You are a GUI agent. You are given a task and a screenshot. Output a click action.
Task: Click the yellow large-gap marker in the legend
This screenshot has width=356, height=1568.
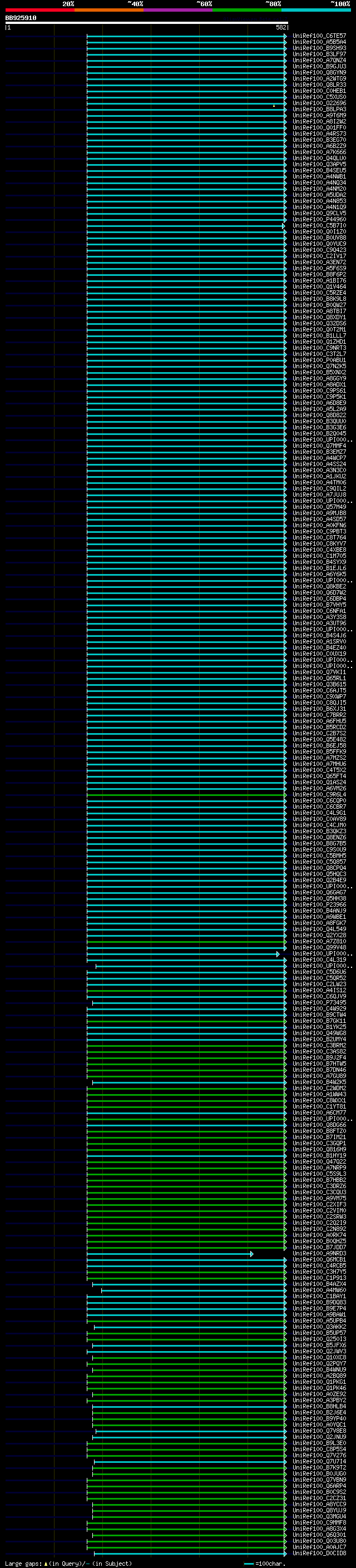46,1563
